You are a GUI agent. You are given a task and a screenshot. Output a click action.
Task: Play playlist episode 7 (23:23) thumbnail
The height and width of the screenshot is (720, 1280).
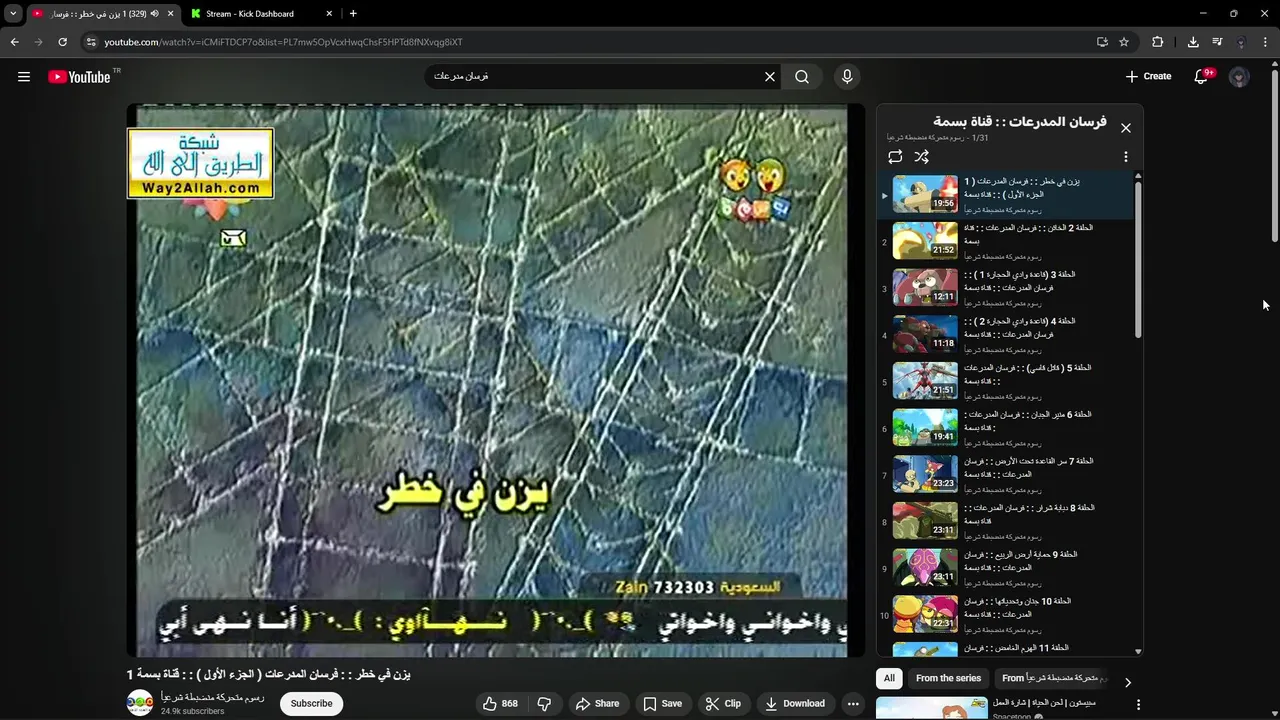(x=925, y=474)
